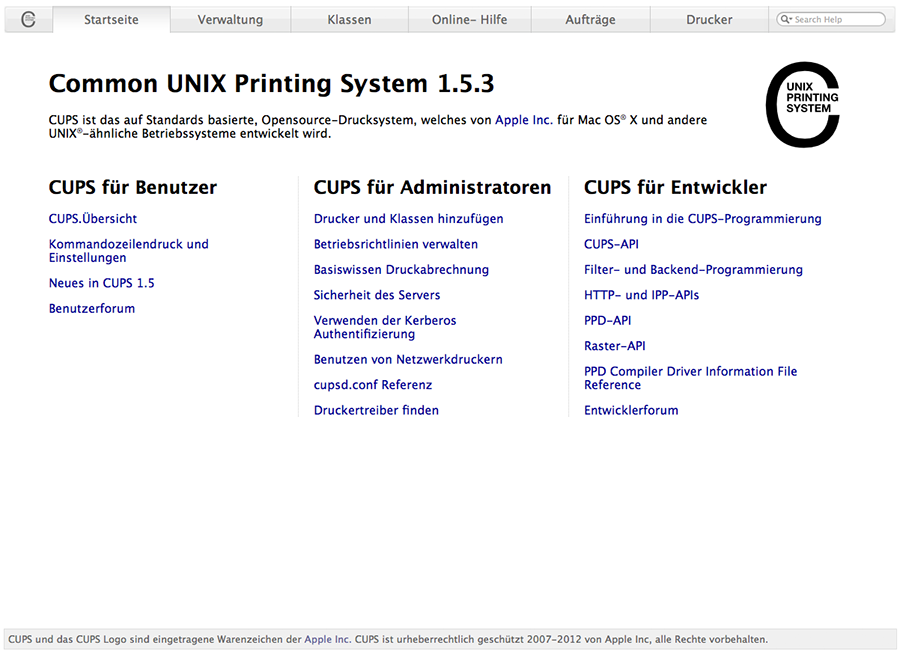Click the Sicherheit des Servers link
The width and height of the screenshot is (900, 654).
[x=376, y=295]
